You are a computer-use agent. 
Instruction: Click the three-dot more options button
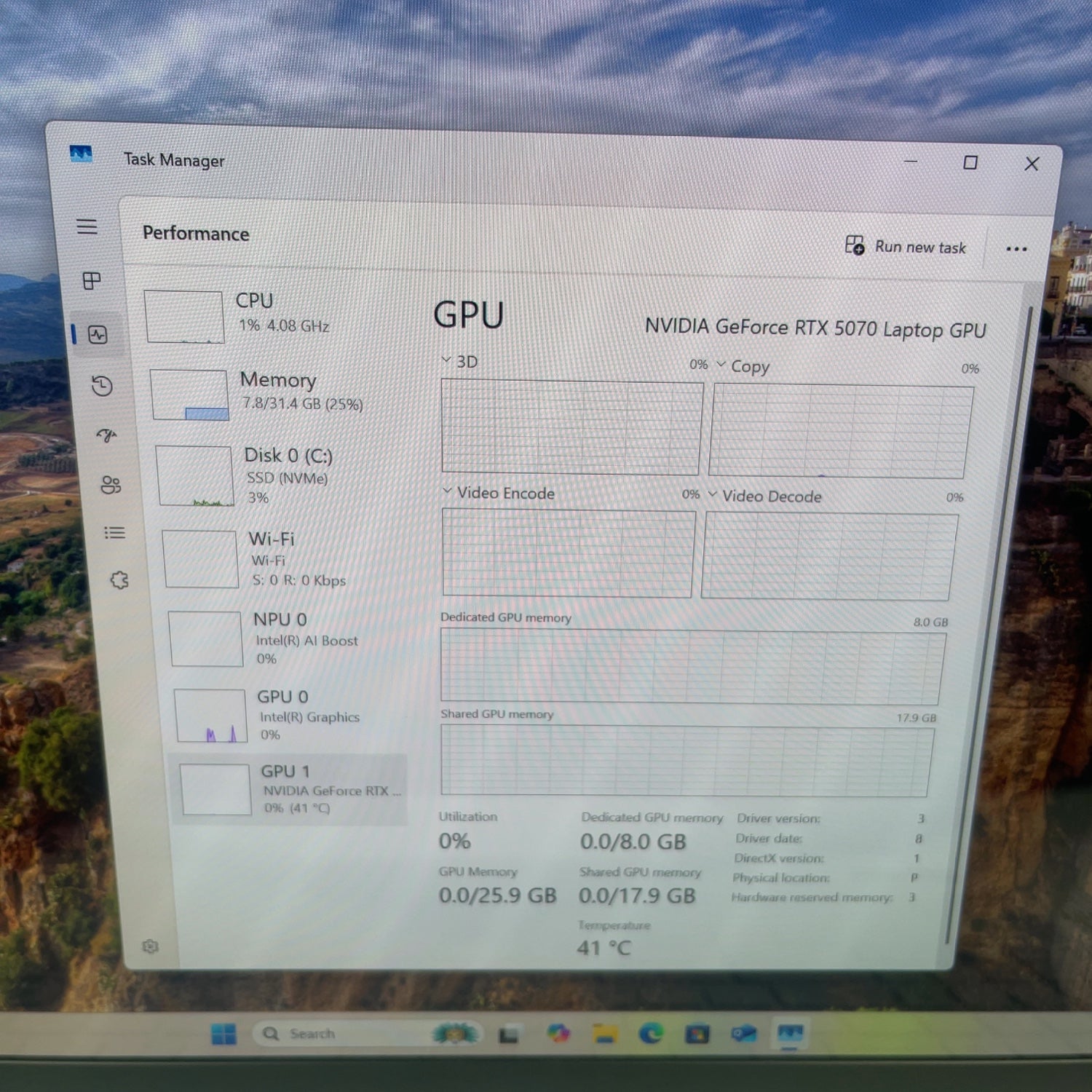[x=1016, y=249]
